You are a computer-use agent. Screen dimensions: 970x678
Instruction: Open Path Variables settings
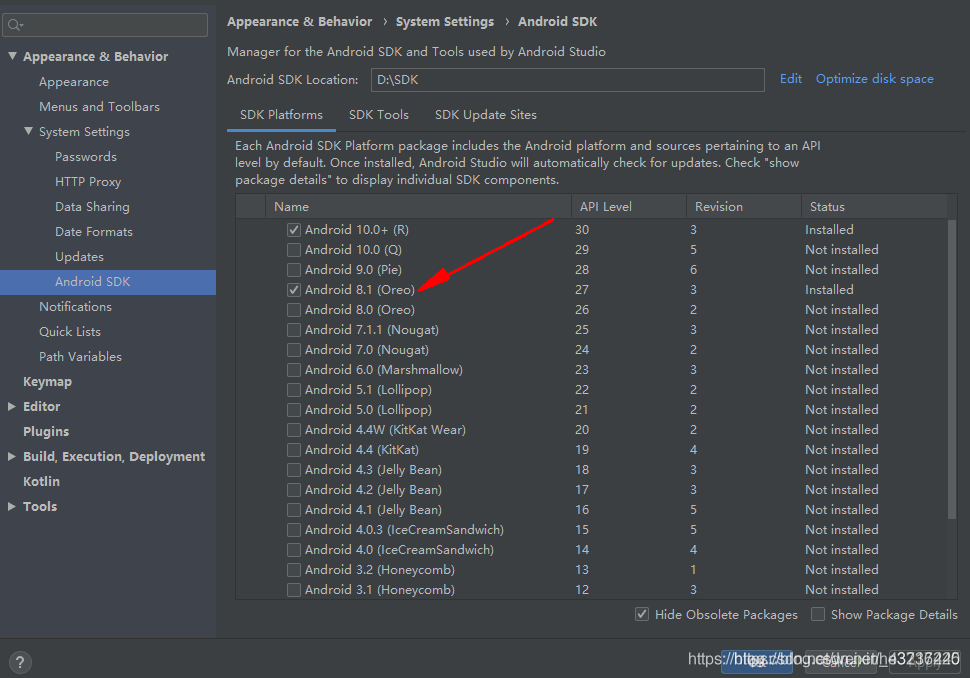(80, 357)
